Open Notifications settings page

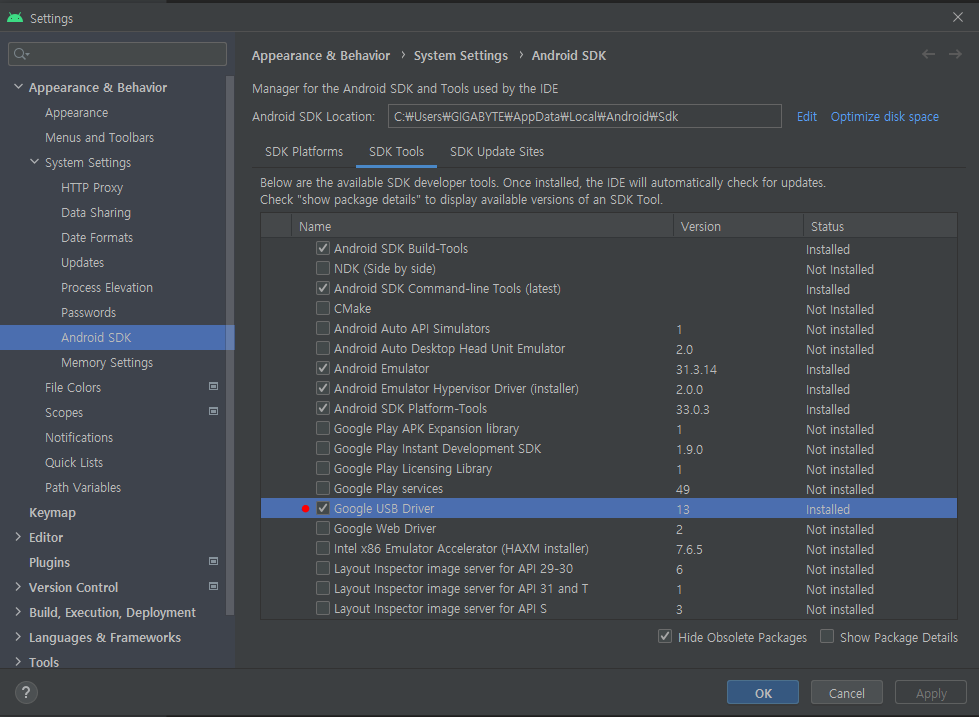click(79, 437)
